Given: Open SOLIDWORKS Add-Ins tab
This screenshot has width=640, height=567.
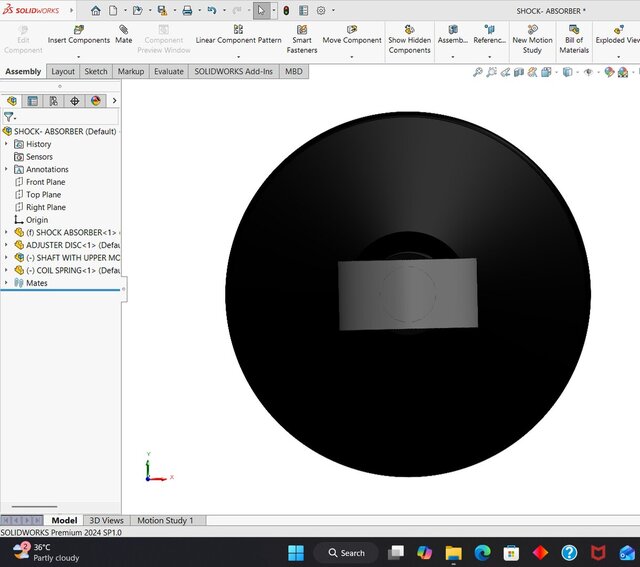Looking at the screenshot, I should [x=233, y=71].
